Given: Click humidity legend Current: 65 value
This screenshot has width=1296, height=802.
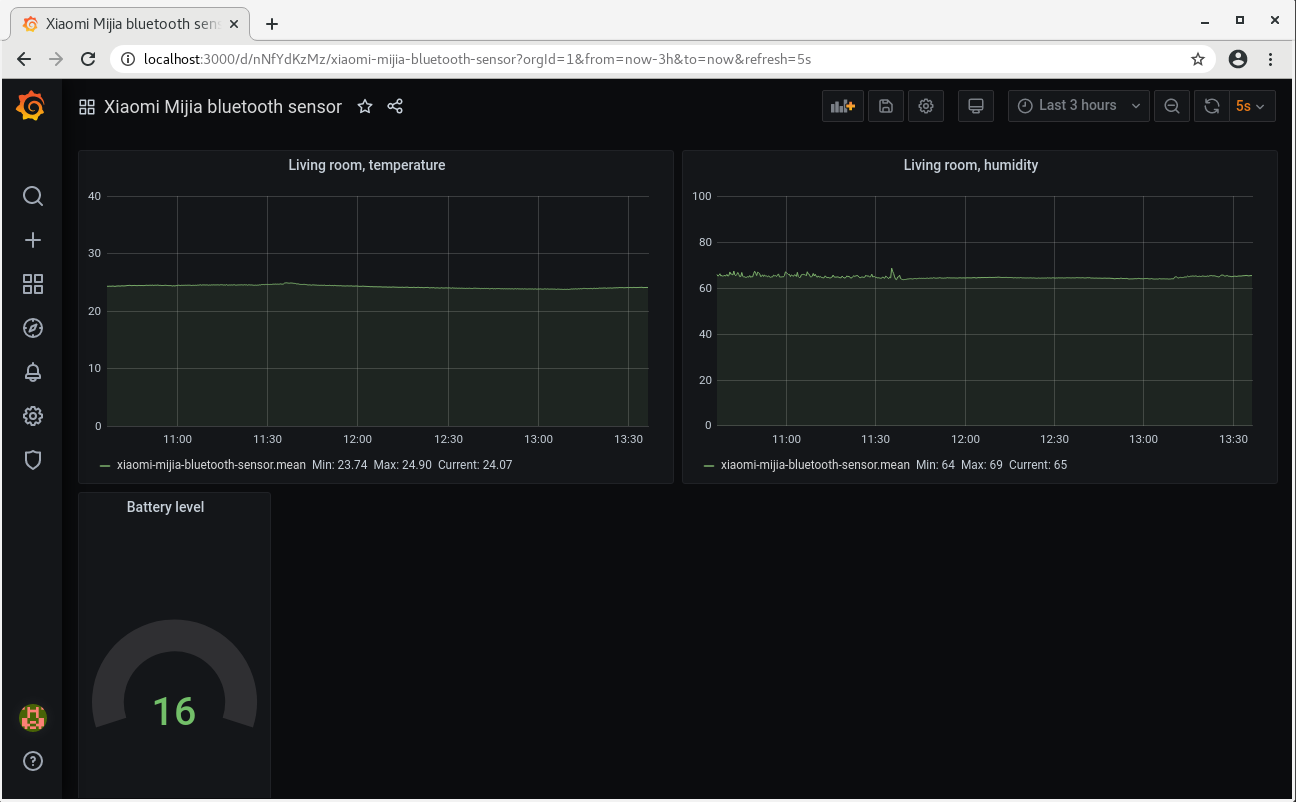Looking at the screenshot, I should tap(1038, 465).
